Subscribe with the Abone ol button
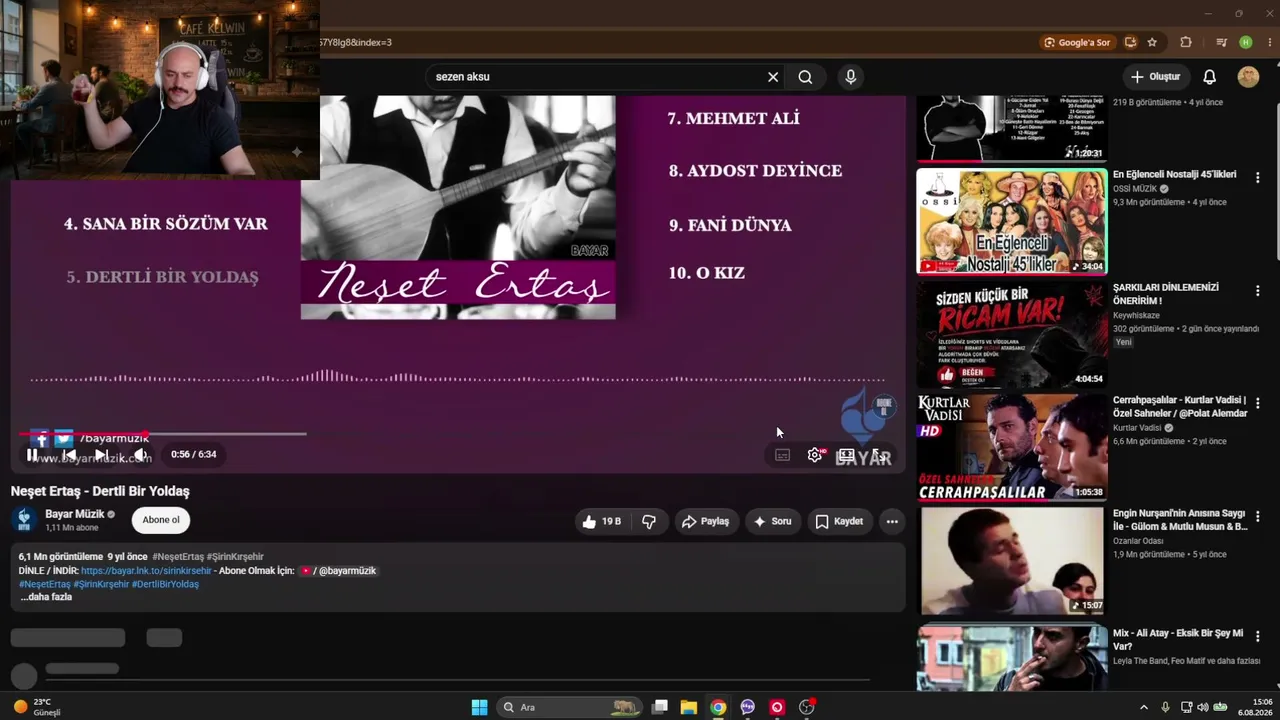1280x720 pixels. (161, 520)
